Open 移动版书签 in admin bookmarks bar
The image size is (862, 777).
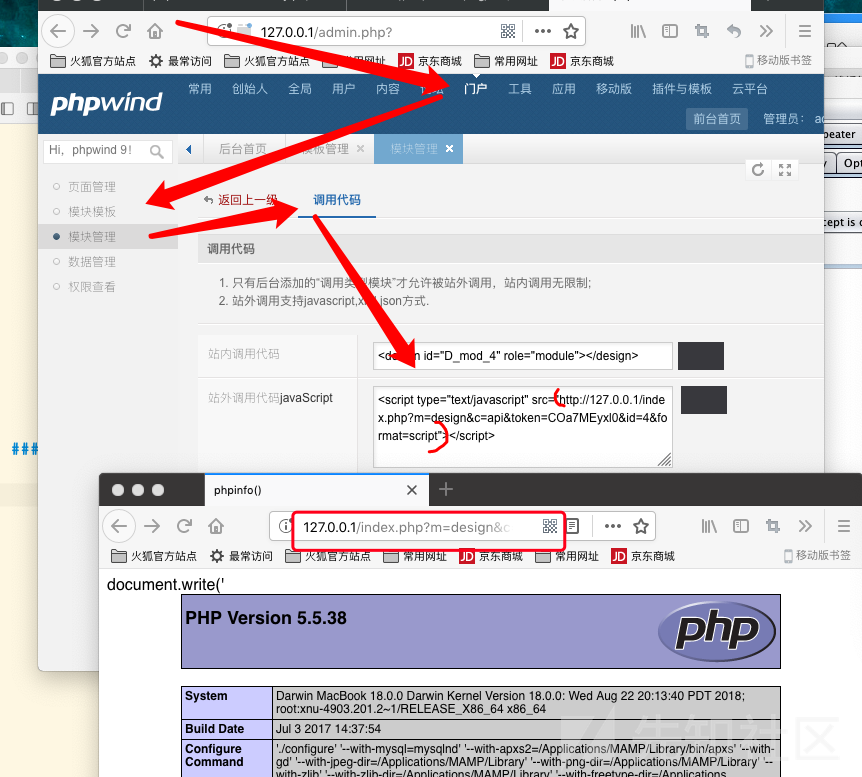pyautogui.click(x=778, y=60)
